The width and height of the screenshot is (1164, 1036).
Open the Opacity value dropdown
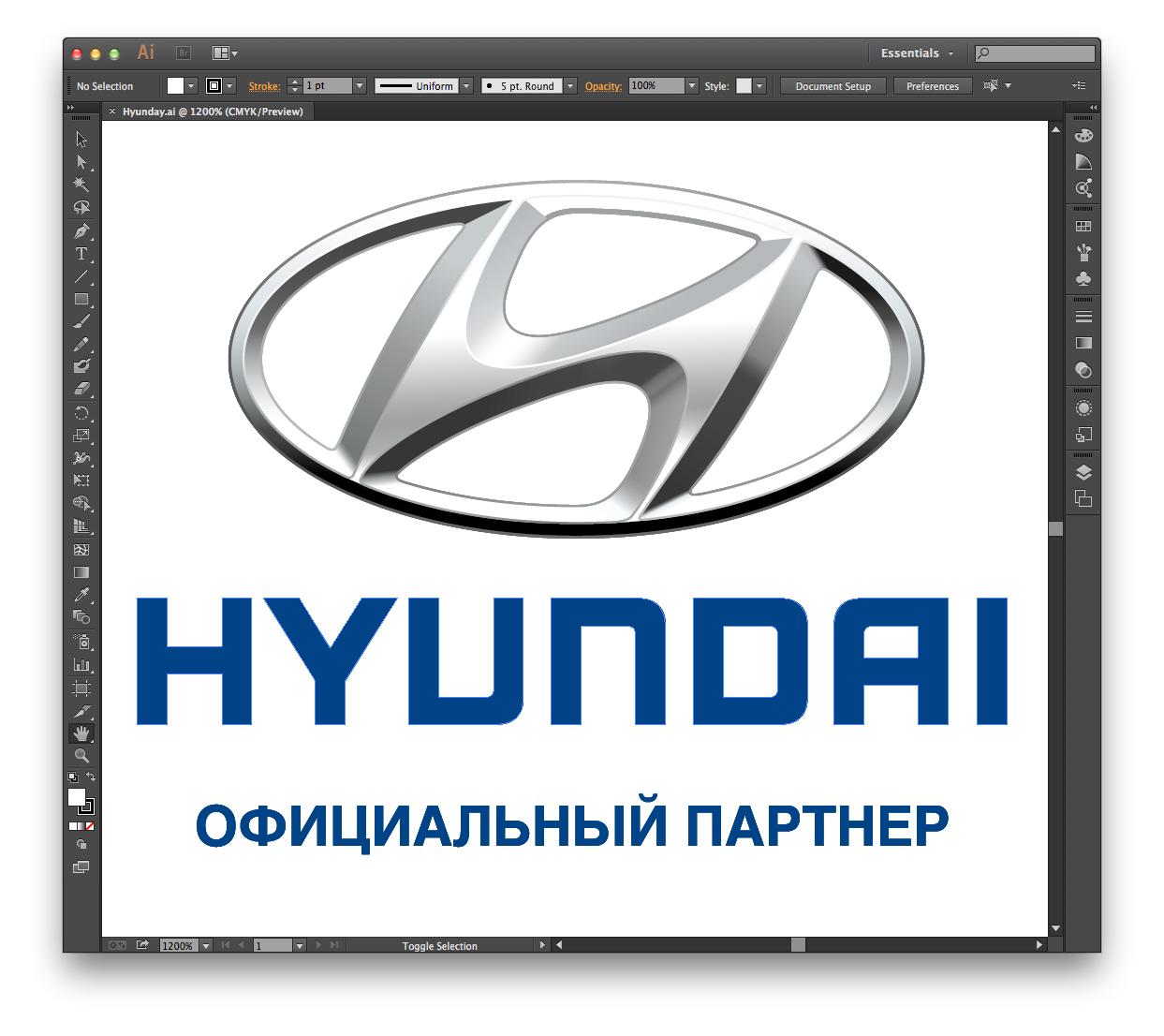692,86
